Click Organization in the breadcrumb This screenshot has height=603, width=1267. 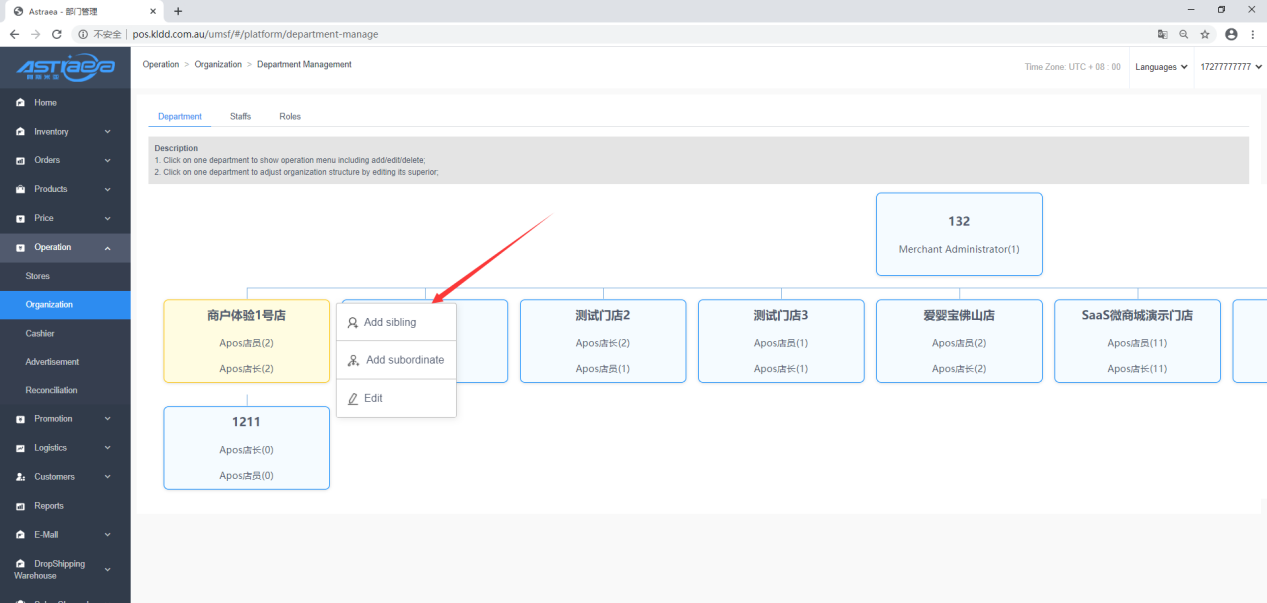218,65
